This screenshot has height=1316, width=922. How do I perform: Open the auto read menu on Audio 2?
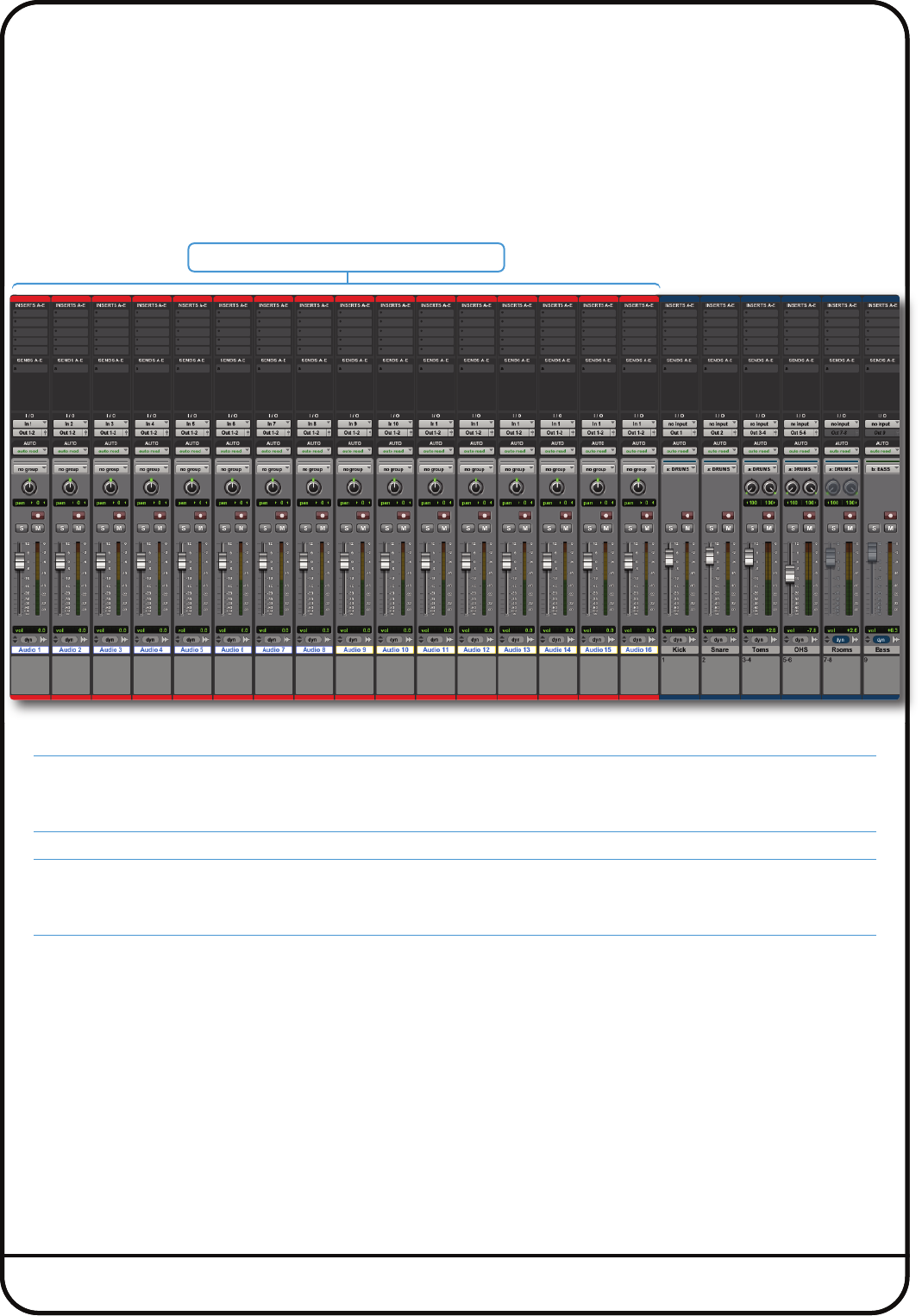click(71, 451)
